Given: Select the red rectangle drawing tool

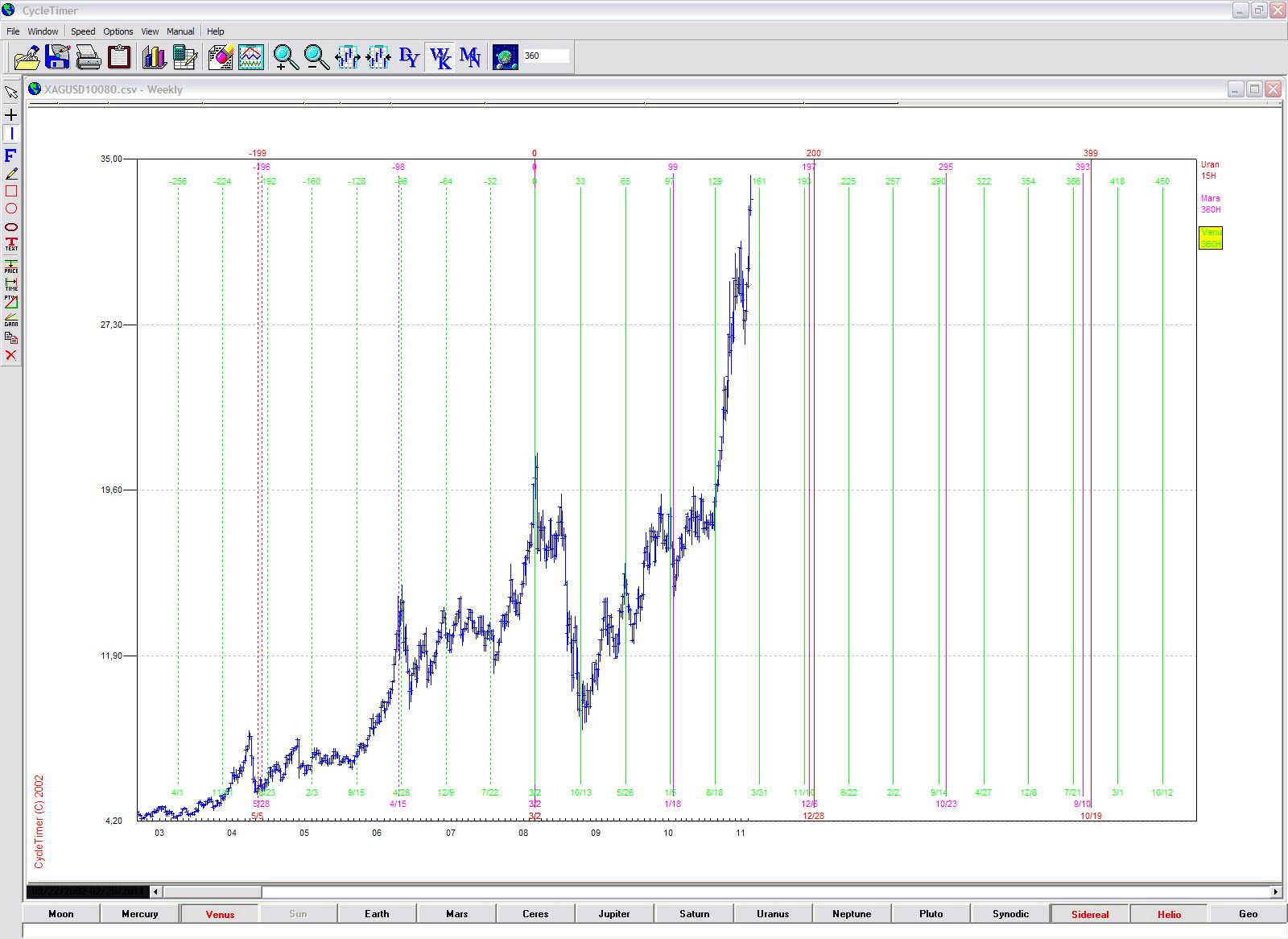Looking at the screenshot, I should (11, 191).
